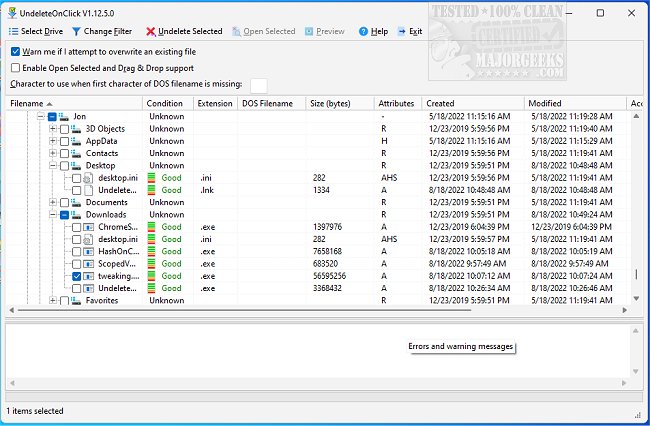
Task: Click the missing first character input box
Action: click(x=259, y=86)
